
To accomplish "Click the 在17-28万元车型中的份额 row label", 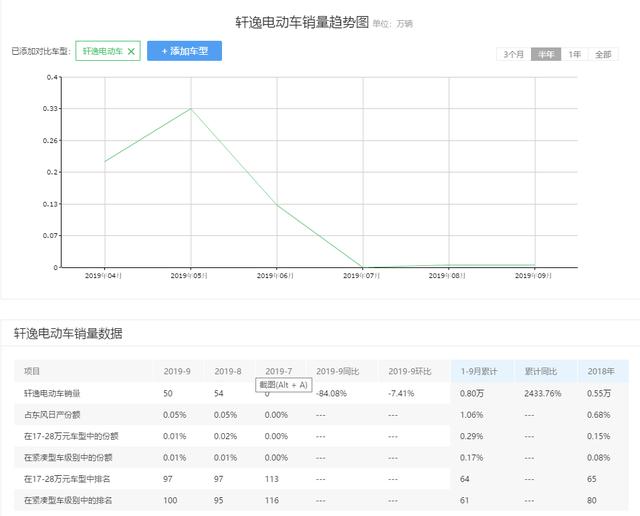I will (71, 436).
